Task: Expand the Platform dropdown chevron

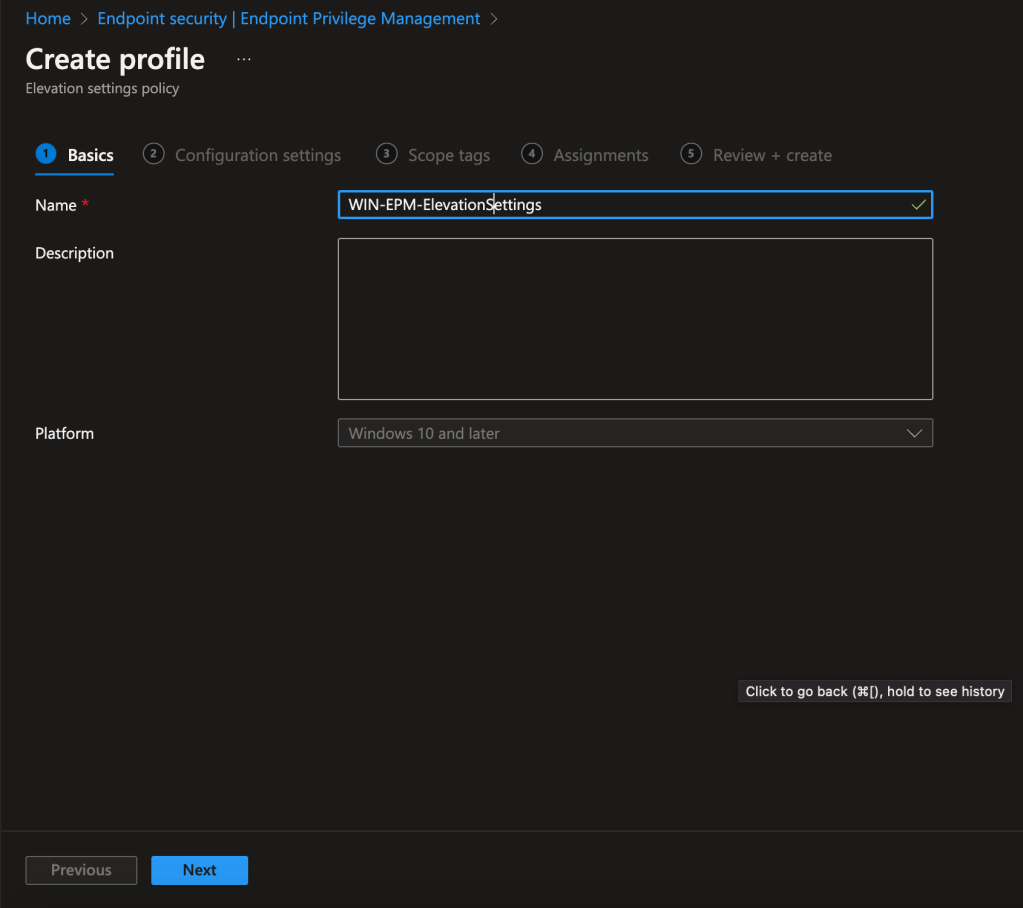Action: pyautogui.click(x=913, y=433)
